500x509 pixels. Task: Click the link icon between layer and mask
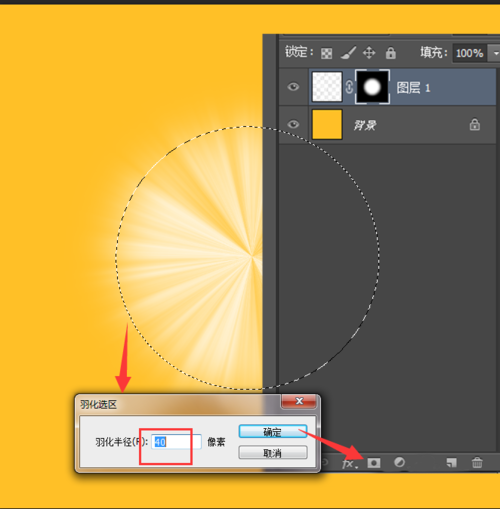(x=349, y=87)
